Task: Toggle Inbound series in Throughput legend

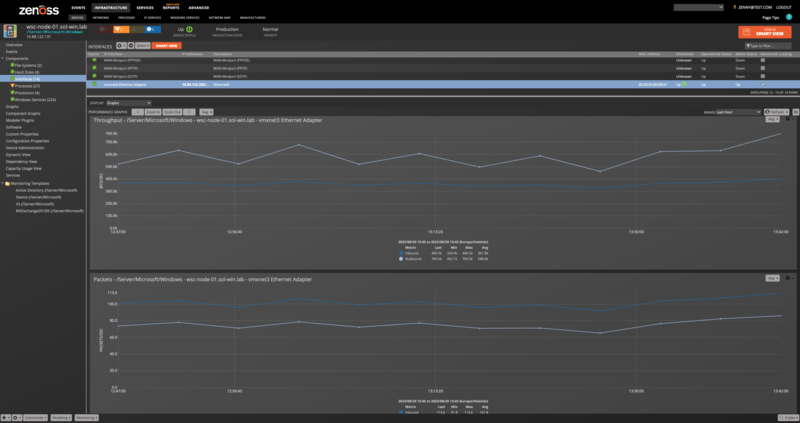Action: 401,253
